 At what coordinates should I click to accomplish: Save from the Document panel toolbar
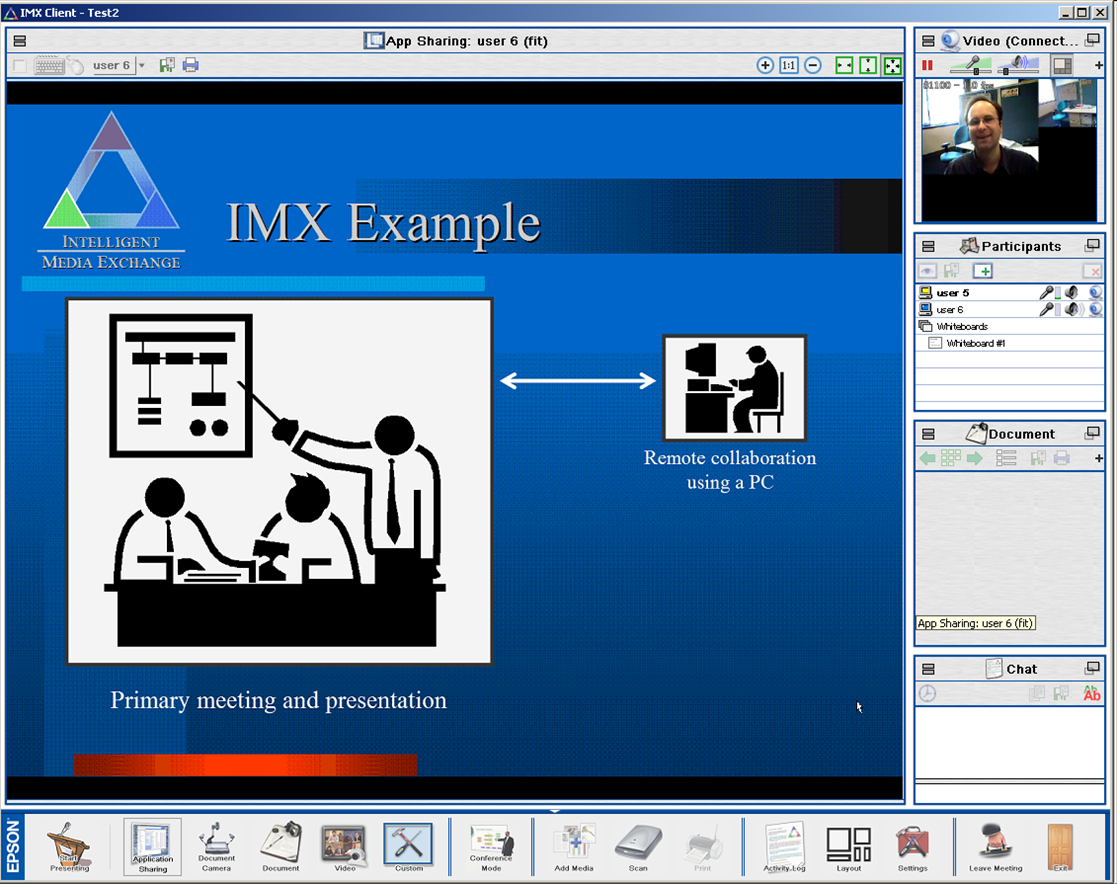point(1038,458)
